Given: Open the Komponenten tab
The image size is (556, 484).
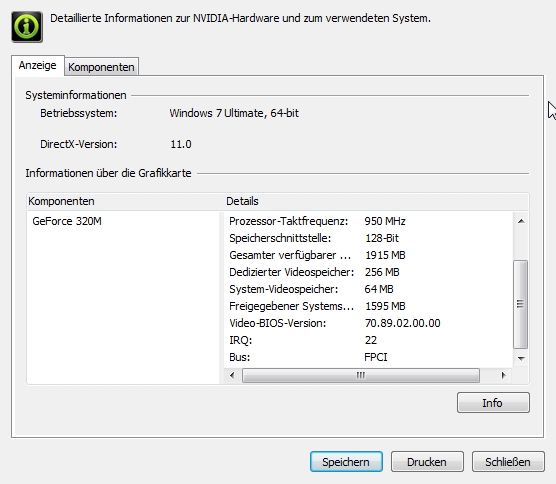Looking at the screenshot, I should [x=101, y=67].
